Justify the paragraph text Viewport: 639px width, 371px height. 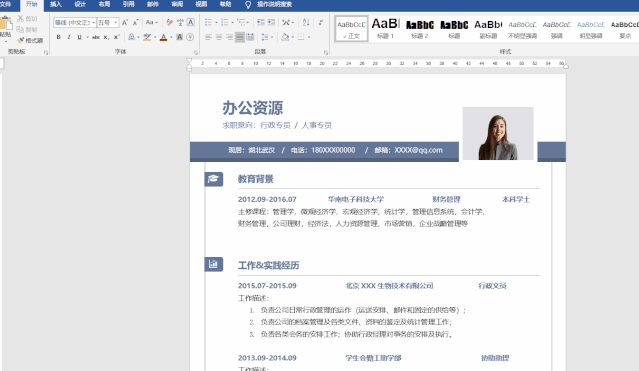tap(240, 37)
